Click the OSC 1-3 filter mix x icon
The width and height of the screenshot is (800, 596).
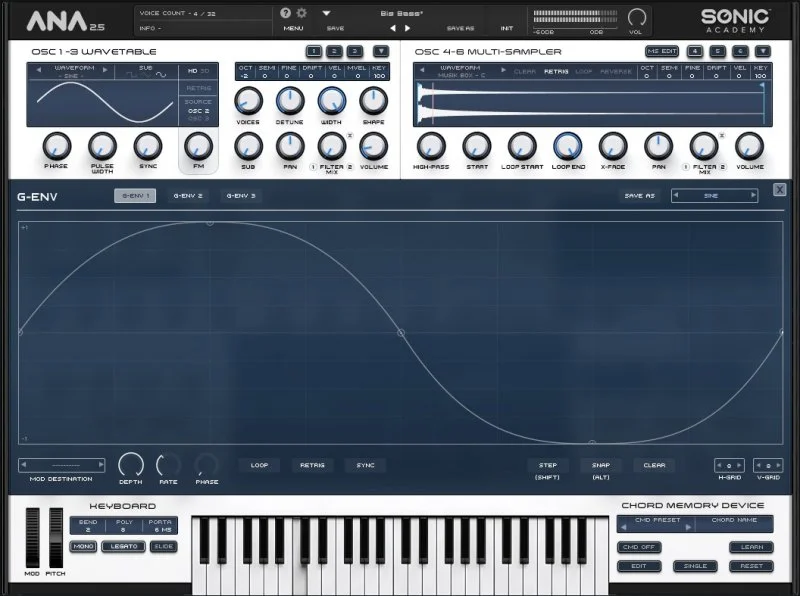pyautogui.click(x=350, y=135)
